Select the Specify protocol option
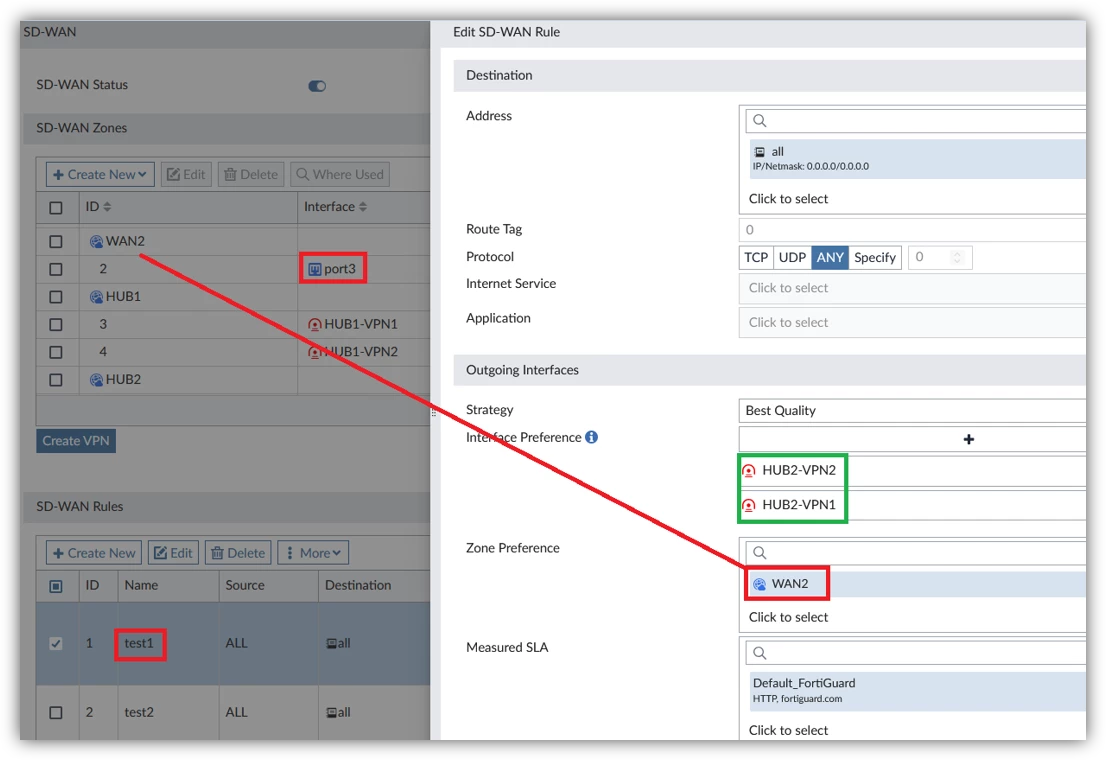This screenshot has height=760, width=1106. [875, 258]
